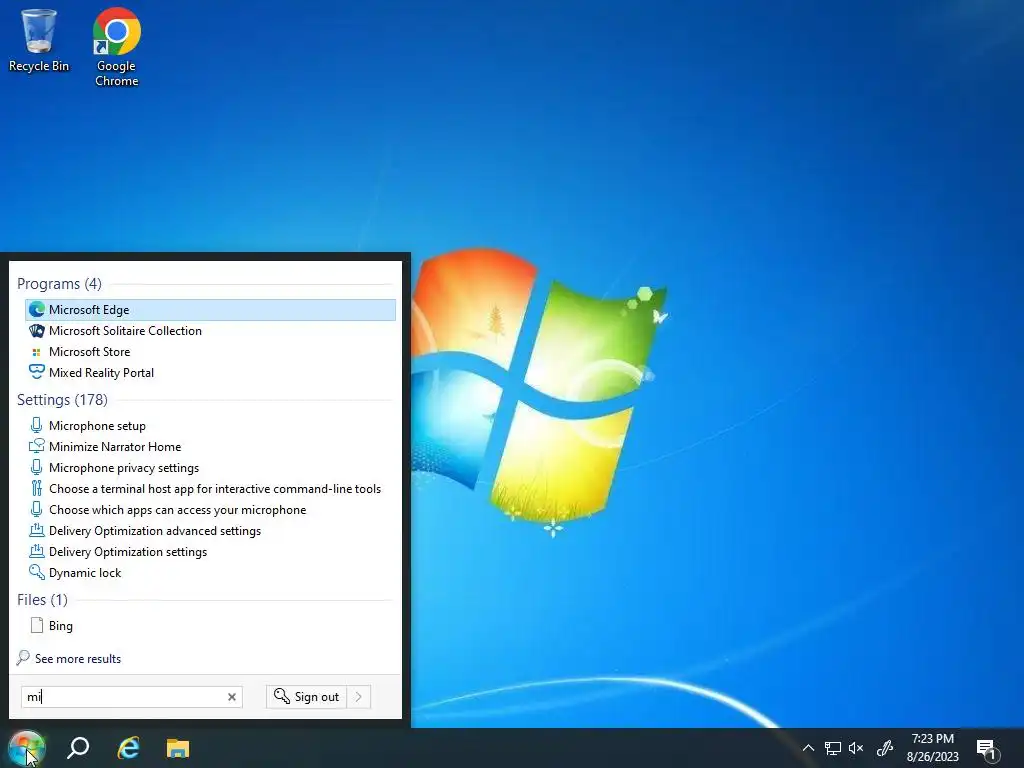Click the Dynamic lock key icon
The image size is (1024, 768).
(x=37, y=572)
